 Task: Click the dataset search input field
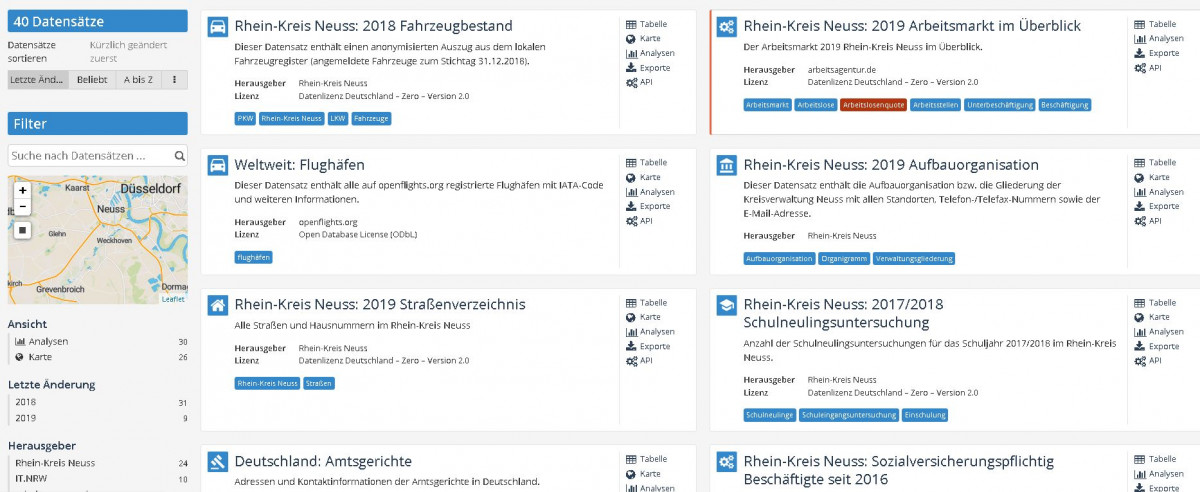coord(88,156)
